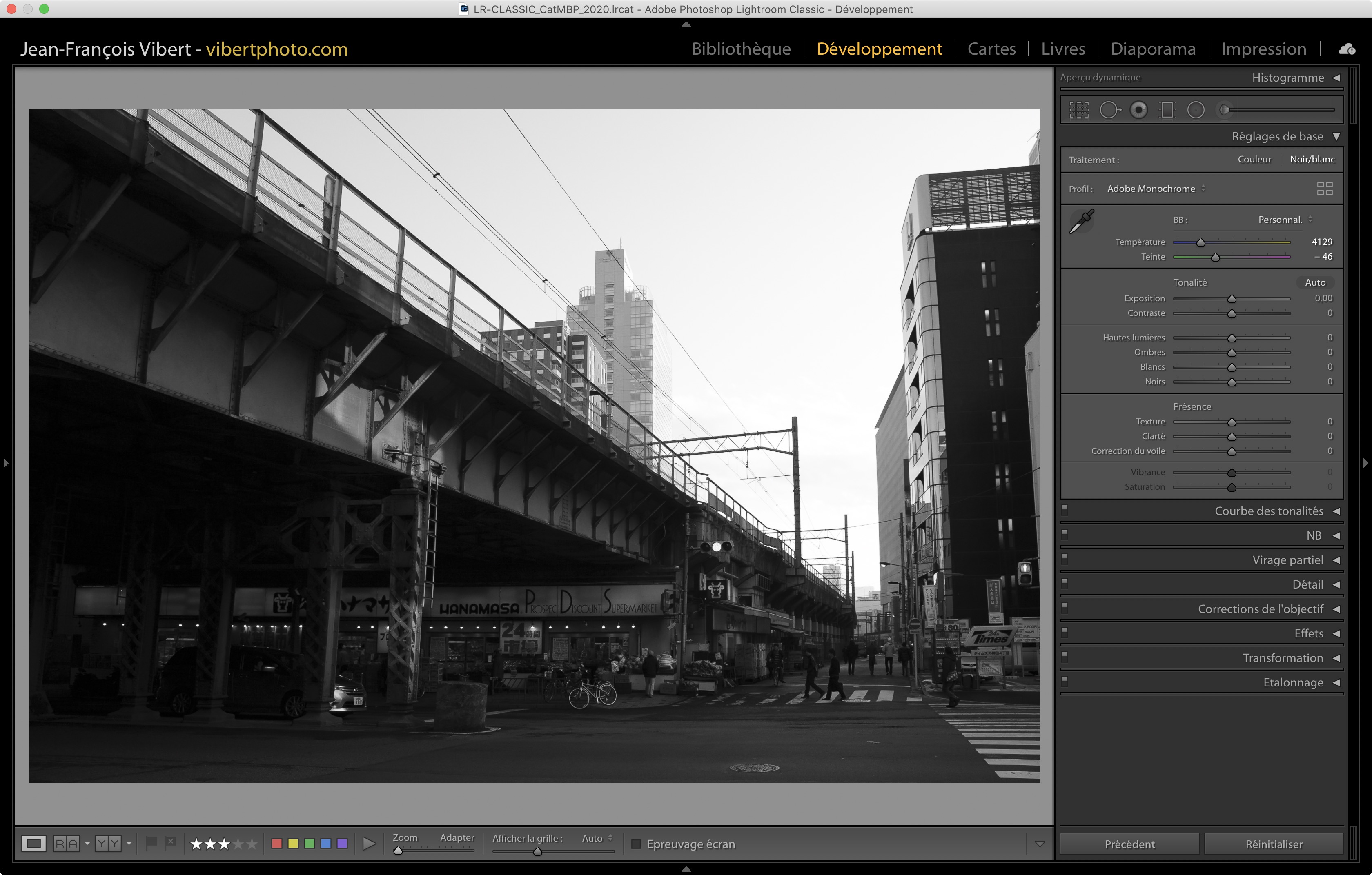The height and width of the screenshot is (875, 1372).
Task: Select the crop overlay tool
Action: click(1078, 110)
